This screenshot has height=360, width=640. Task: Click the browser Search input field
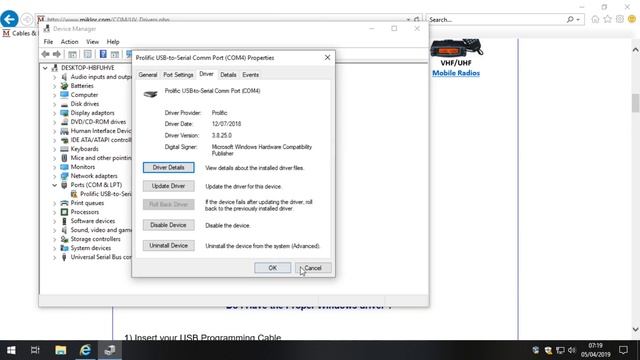[495, 19]
